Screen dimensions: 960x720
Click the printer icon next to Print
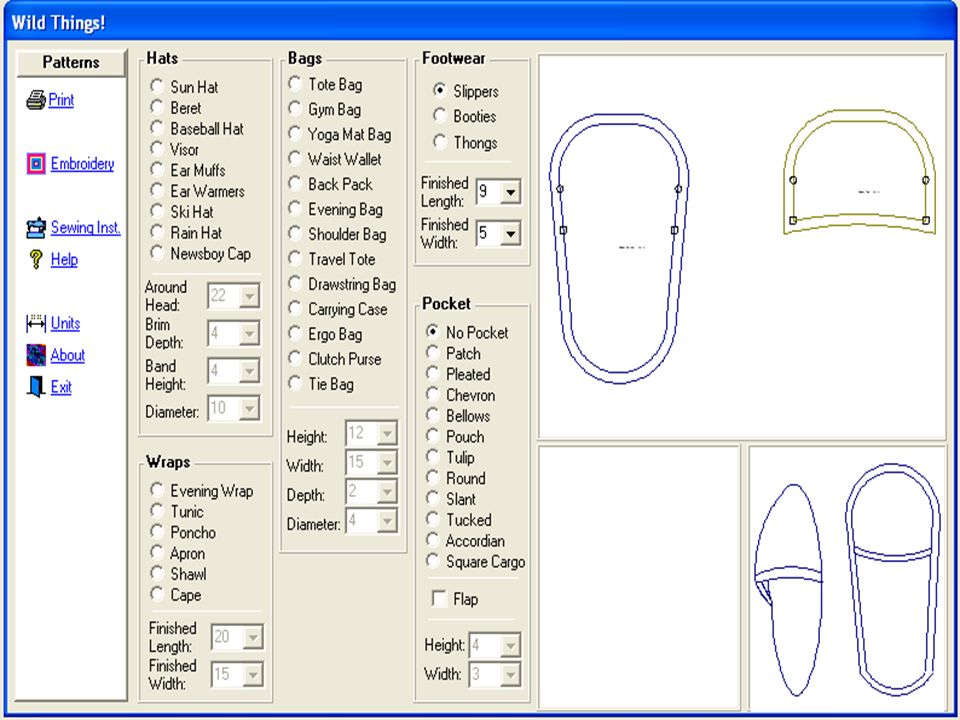coord(36,99)
